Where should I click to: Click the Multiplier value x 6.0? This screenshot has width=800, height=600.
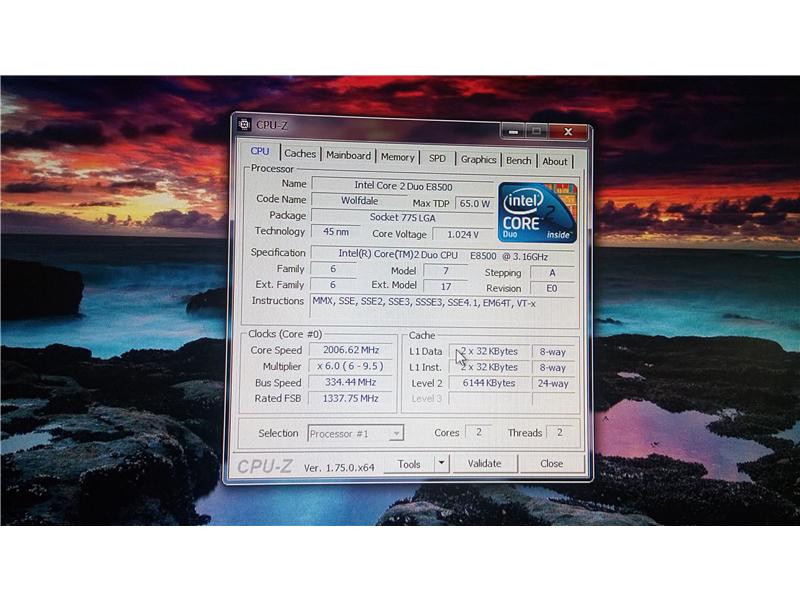[350, 366]
